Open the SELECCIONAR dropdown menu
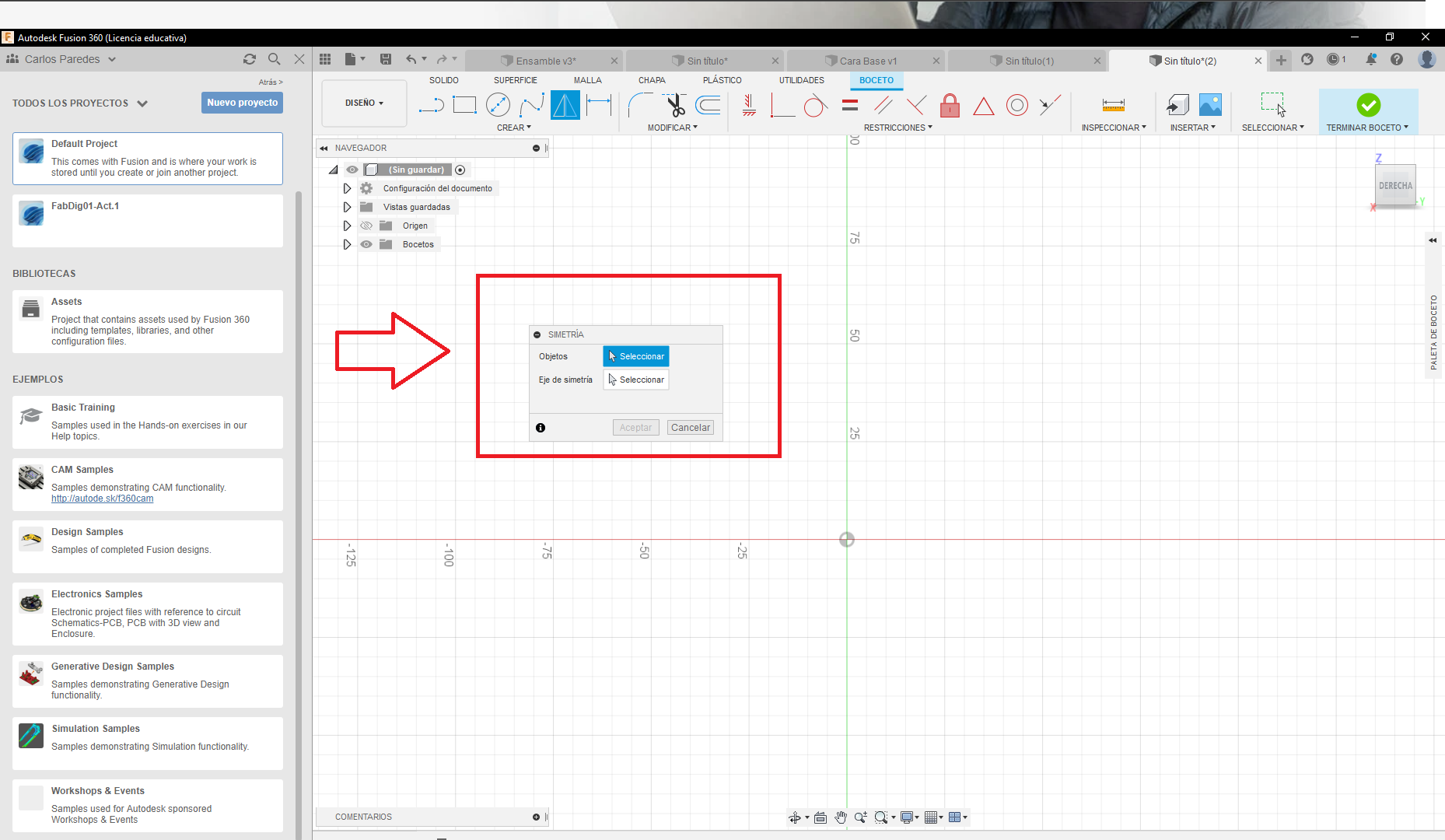 point(1273,128)
